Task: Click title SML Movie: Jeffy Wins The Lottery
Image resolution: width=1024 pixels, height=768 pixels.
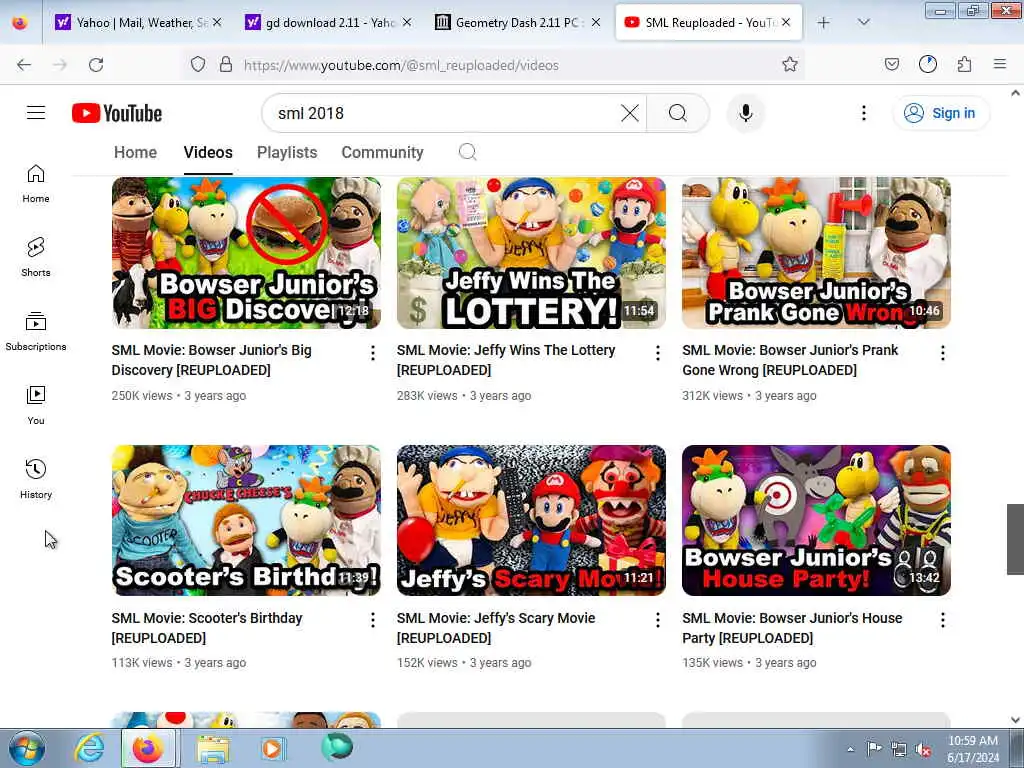Action: (506, 360)
